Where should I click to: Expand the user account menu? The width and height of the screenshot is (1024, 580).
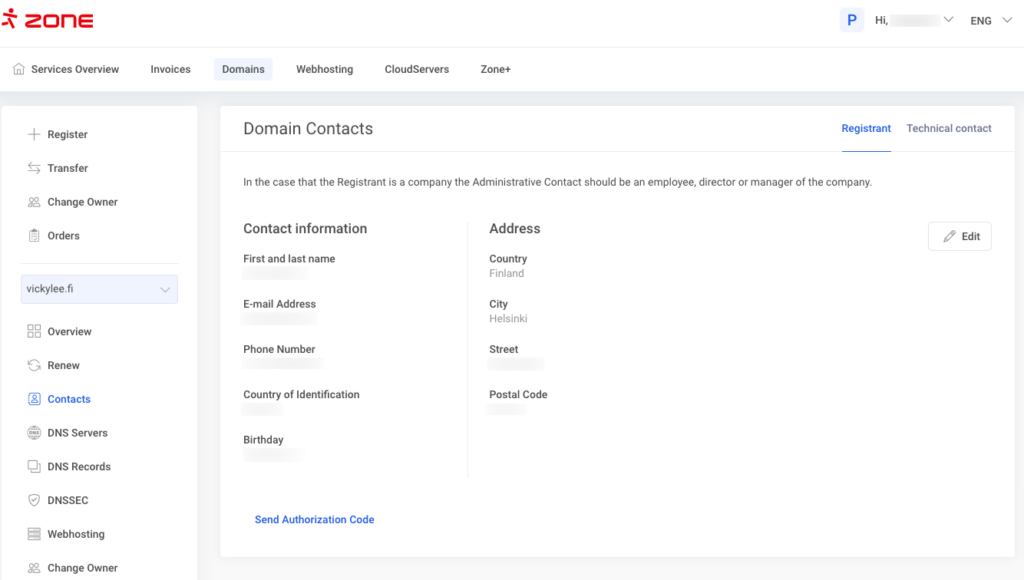[948, 20]
